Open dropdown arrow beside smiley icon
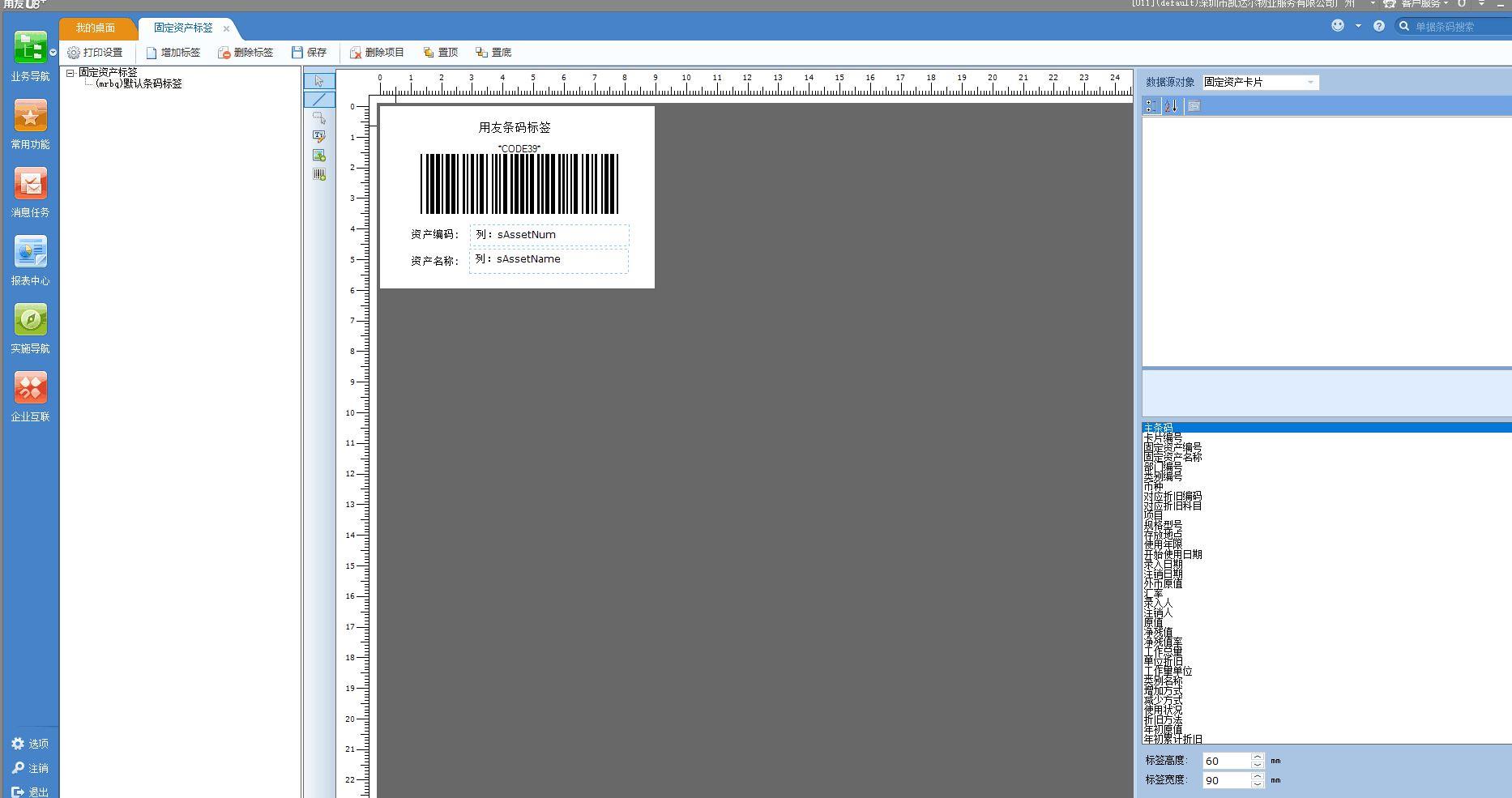1512x798 pixels. tap(1358, 26)
